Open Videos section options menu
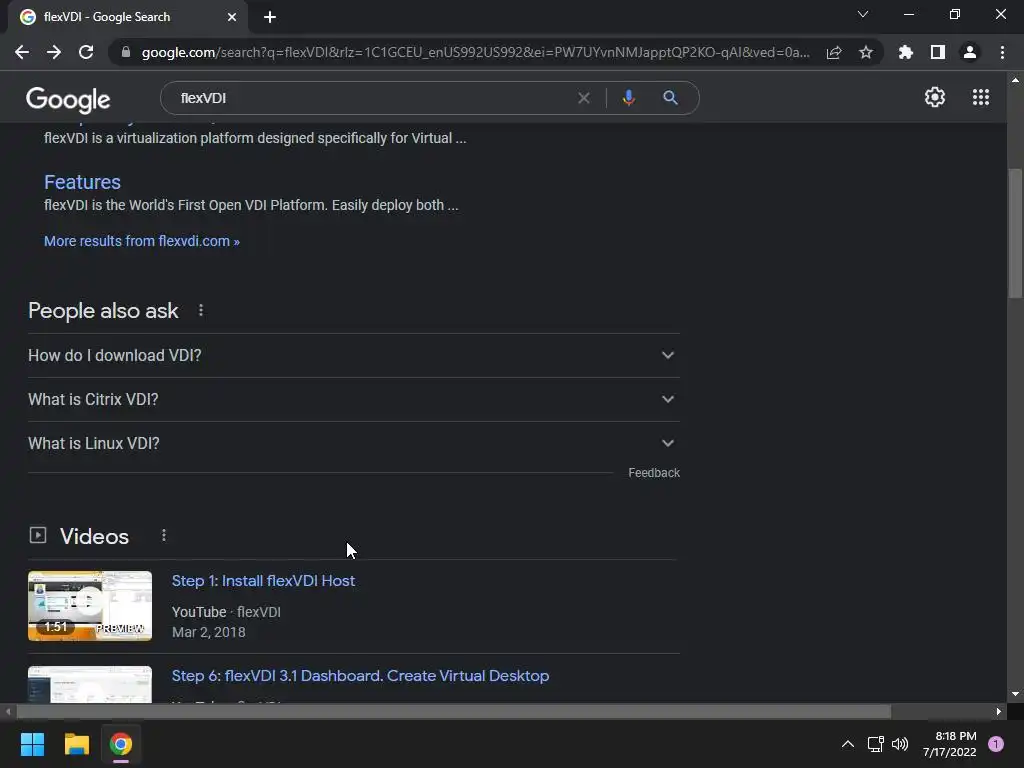 164,536
